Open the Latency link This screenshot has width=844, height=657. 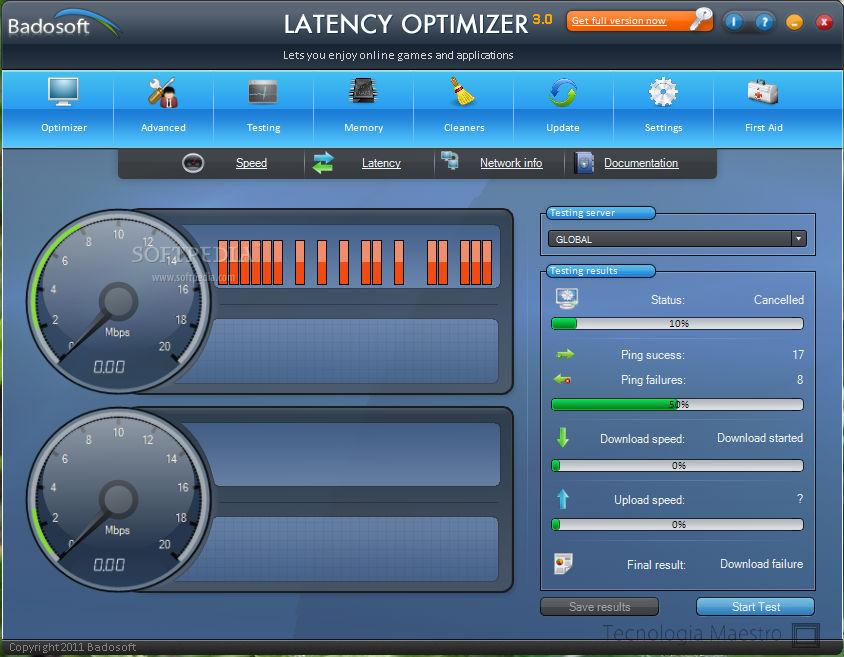tap(381, 163)
